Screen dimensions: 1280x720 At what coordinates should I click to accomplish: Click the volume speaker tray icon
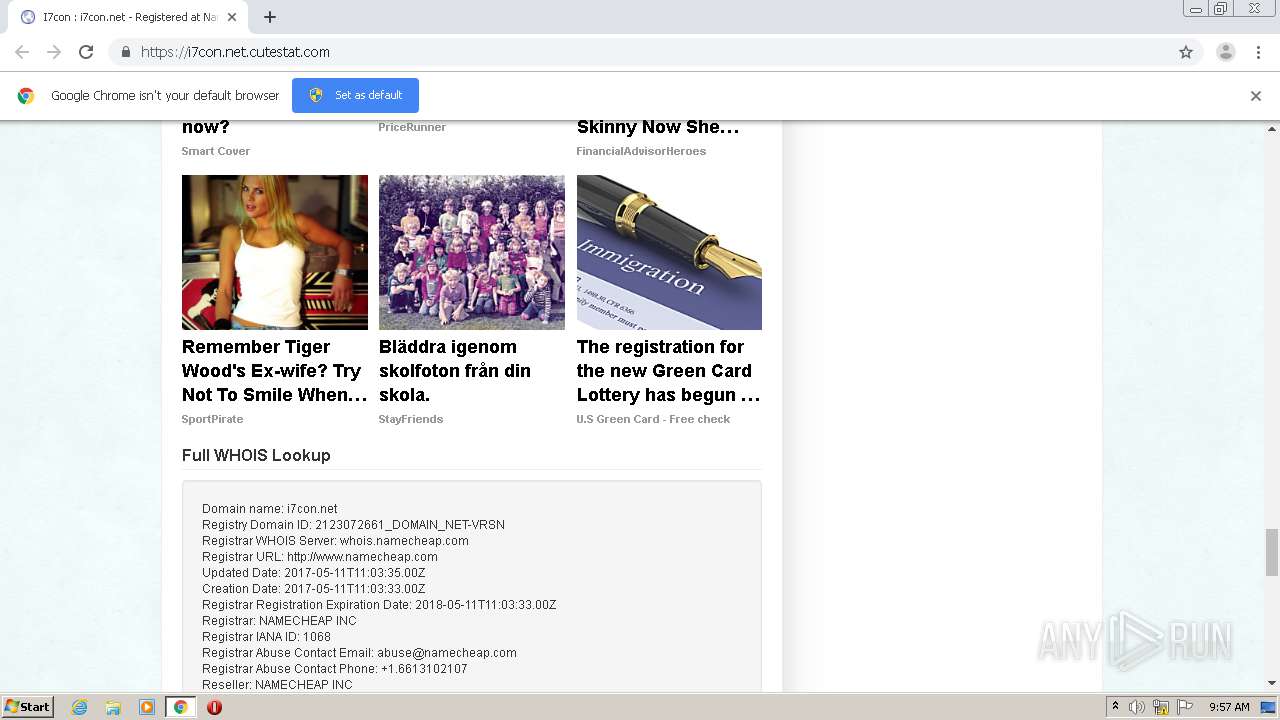pos(1137,707)
